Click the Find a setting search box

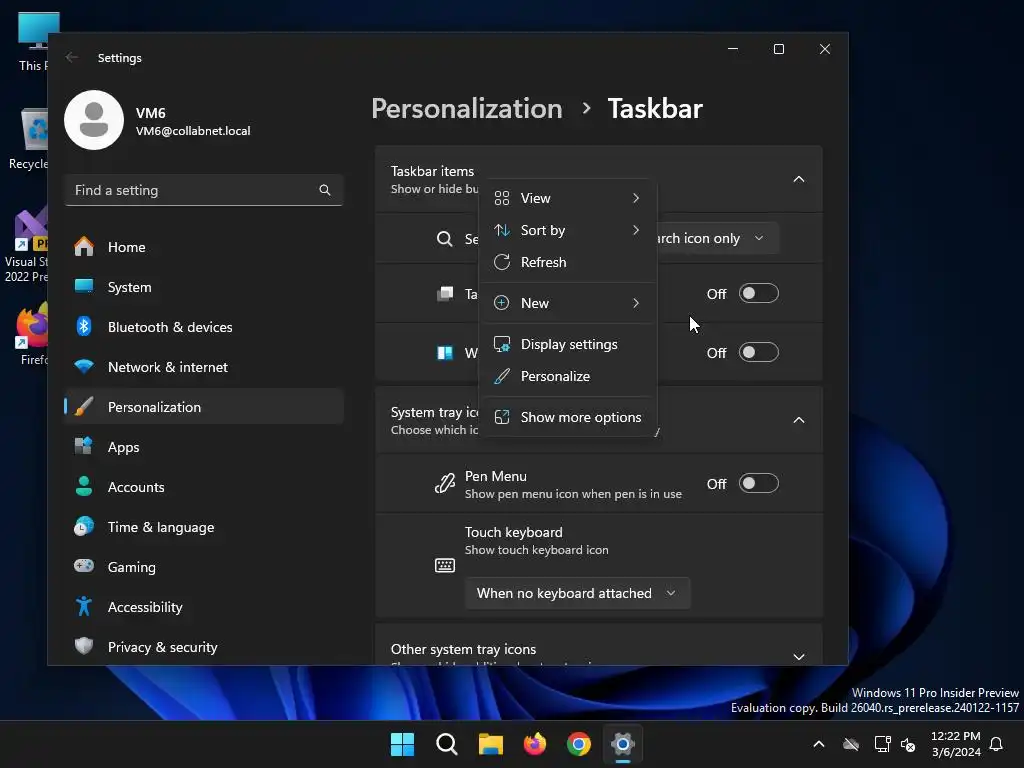tap(204, 190)
